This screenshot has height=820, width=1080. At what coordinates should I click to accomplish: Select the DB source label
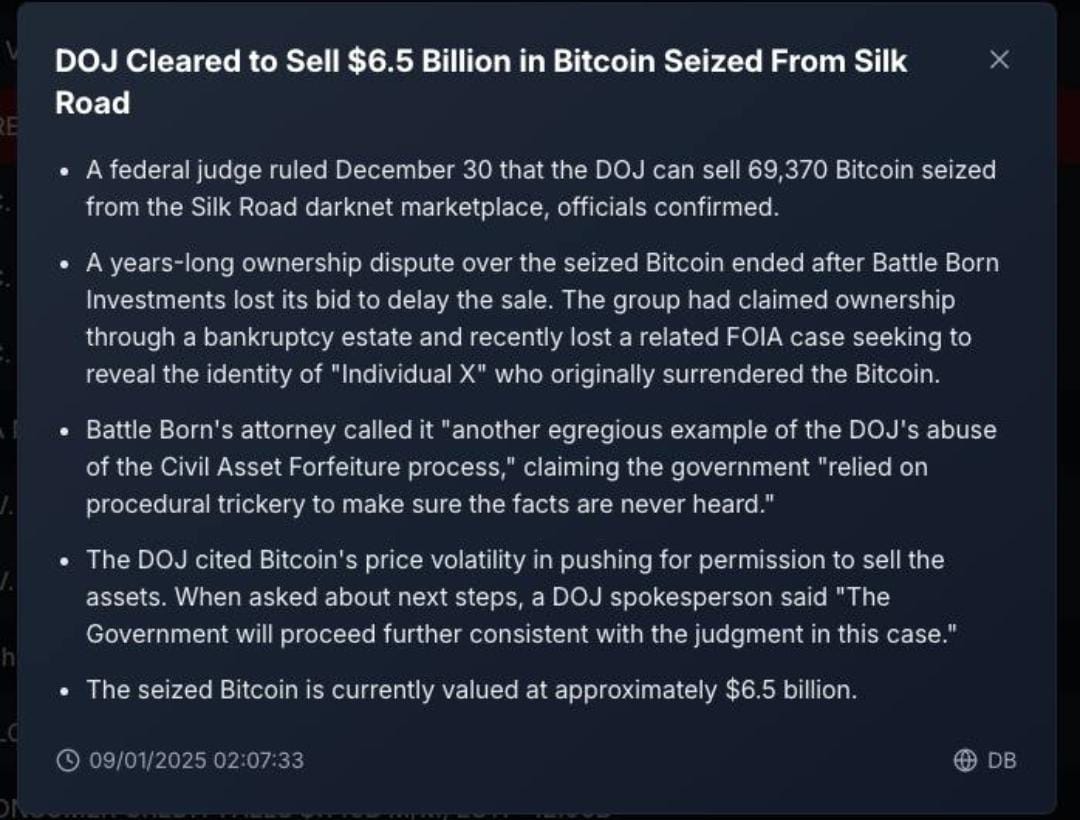tap(1001, 760)
